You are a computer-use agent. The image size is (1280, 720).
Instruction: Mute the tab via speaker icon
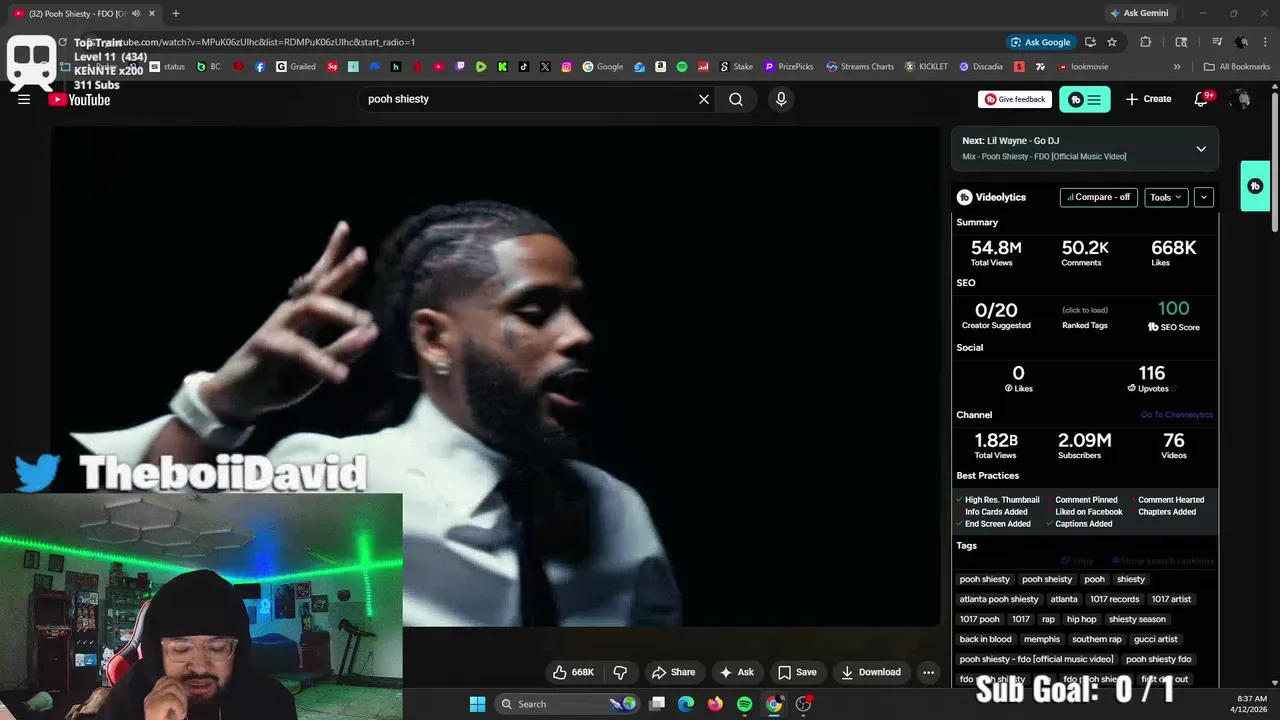point(136,13)
